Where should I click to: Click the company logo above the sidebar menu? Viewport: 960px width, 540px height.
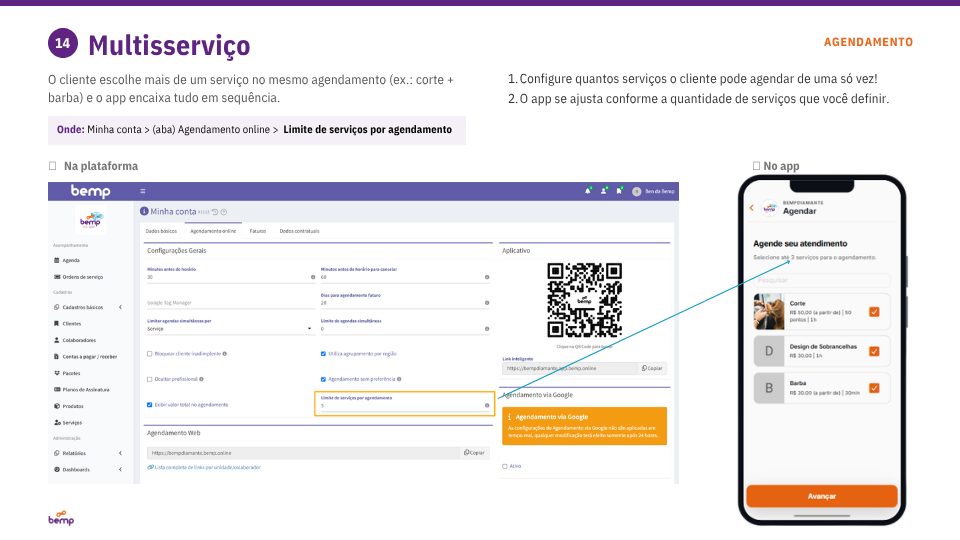91,220
